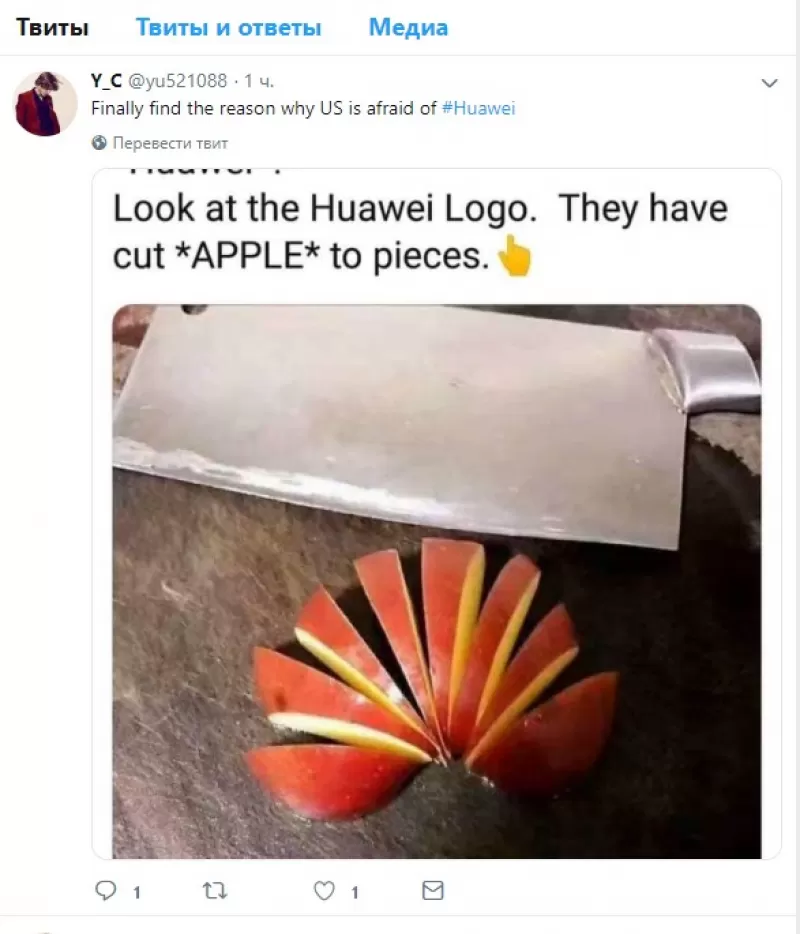Open the @yu521088 username handle

(x=178, y=80)
